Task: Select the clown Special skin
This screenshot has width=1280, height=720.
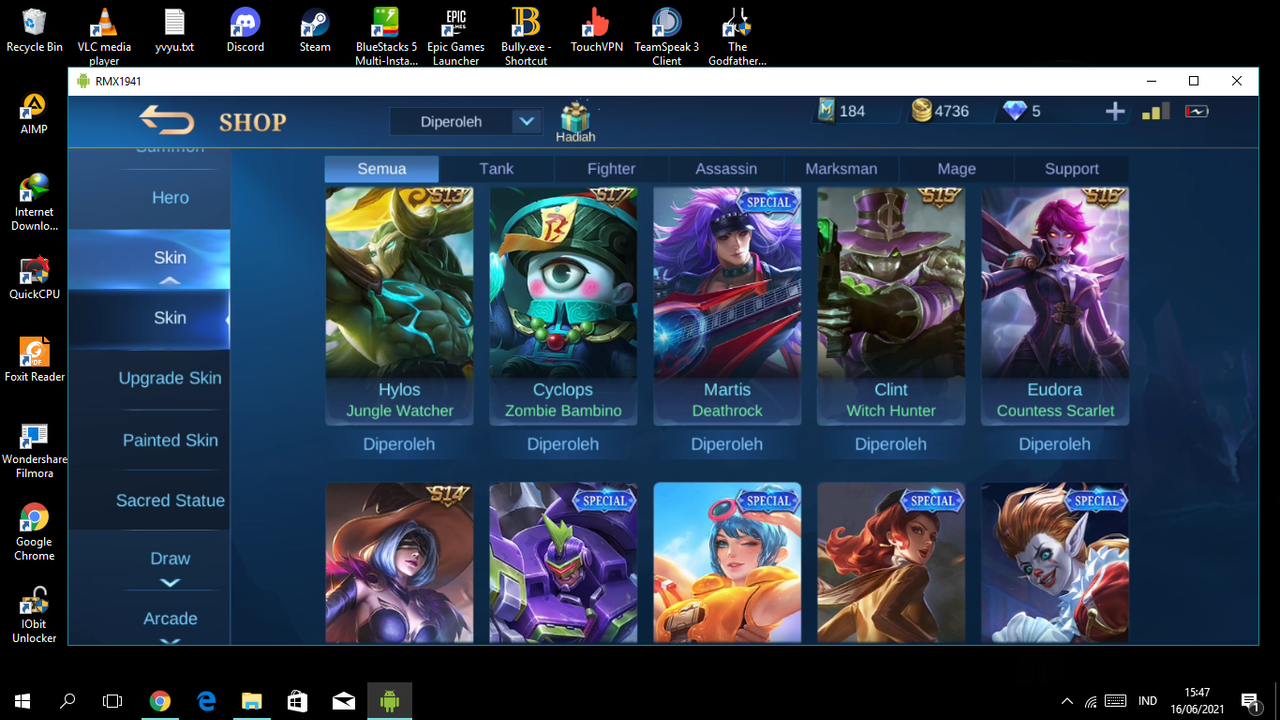Action: (x=1055, y=563)
